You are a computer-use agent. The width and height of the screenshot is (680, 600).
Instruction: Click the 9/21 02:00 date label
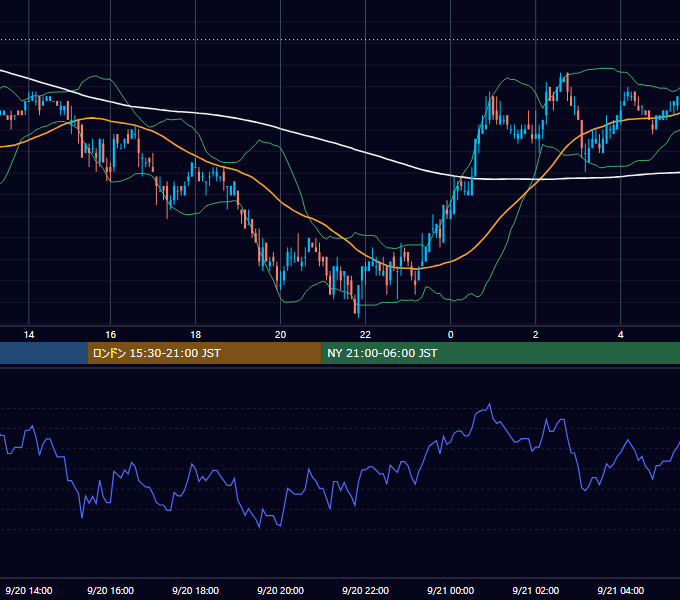click(x=536, y=590)
